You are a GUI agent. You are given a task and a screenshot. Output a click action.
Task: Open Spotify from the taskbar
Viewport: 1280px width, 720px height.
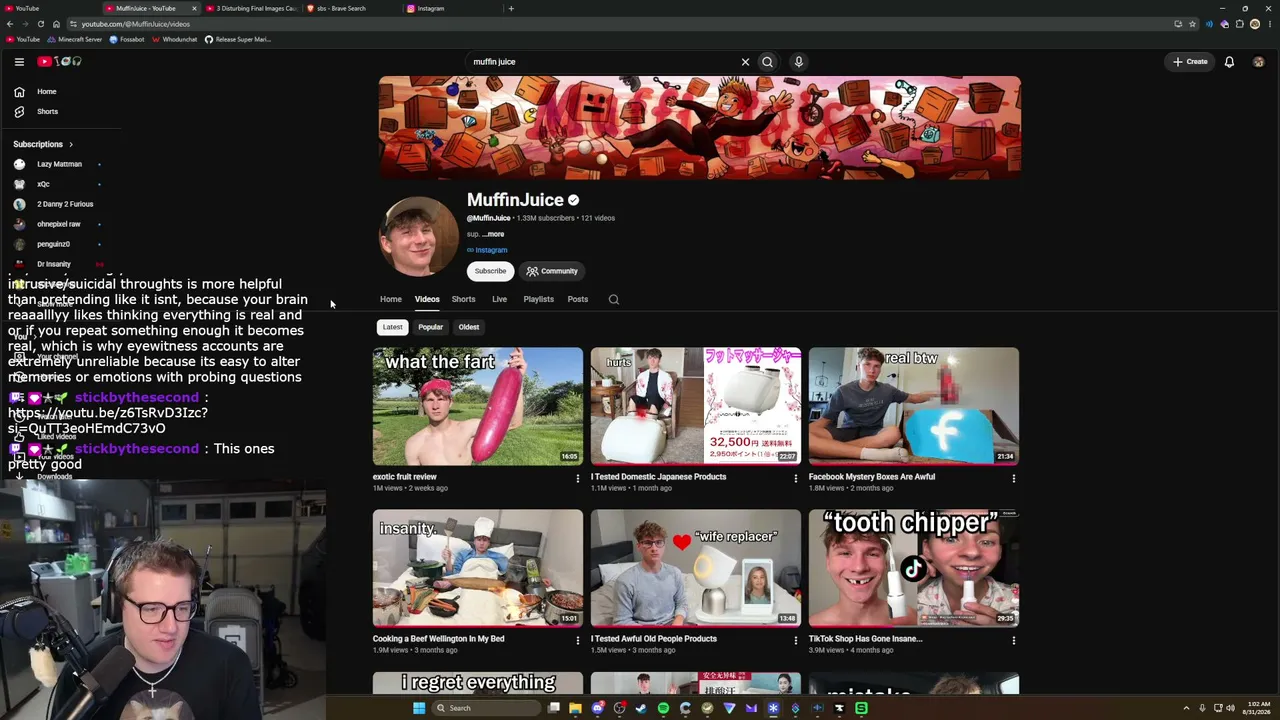click(x=663, y=708)
